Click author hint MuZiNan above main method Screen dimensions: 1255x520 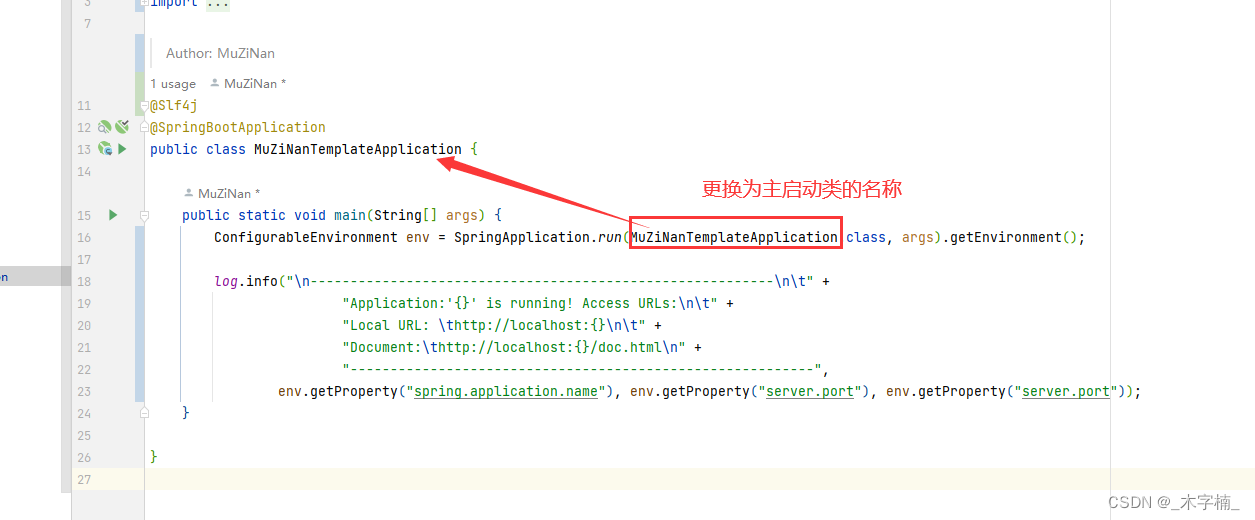(x=222, y=193)
